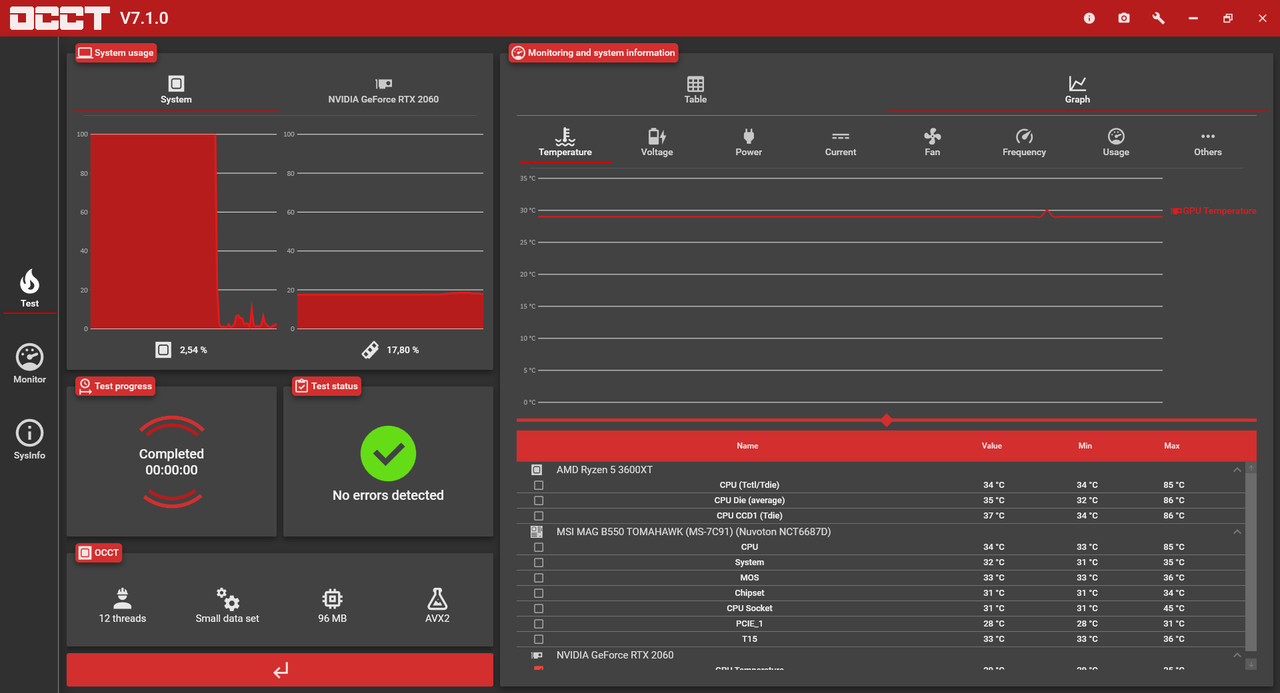Open the Monitor section in sidebar
1280x693 pixels.
click(29, 363)
